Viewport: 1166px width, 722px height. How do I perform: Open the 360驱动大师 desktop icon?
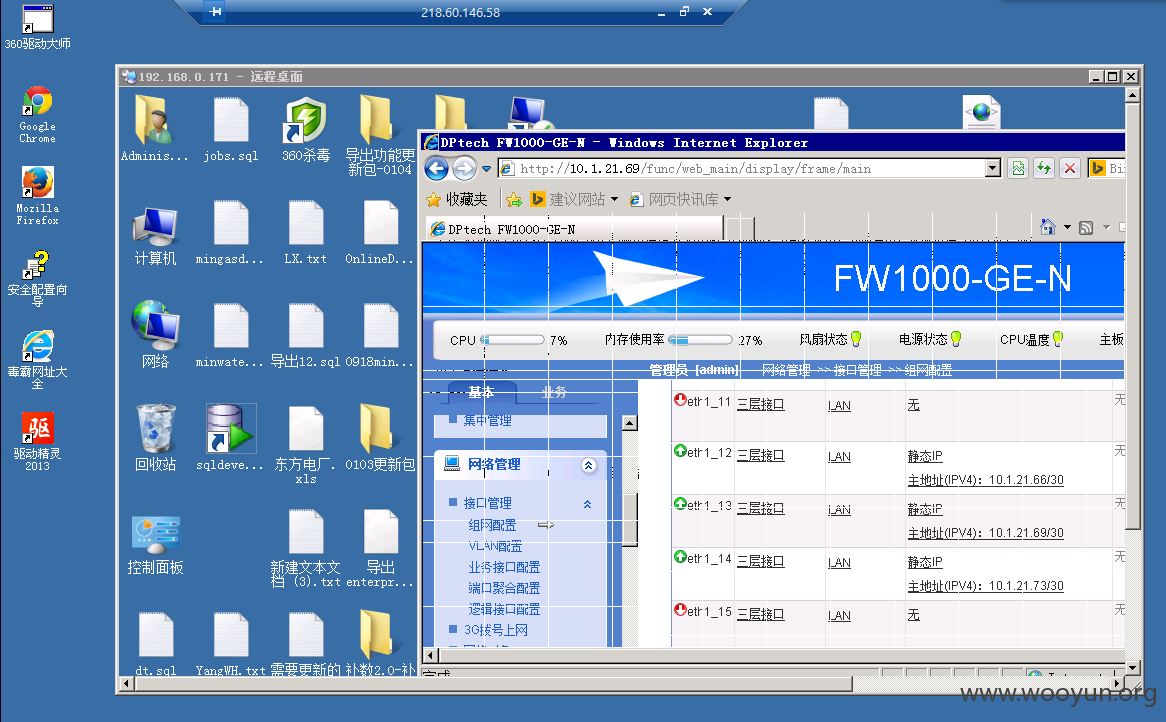[x=37, y=25]
